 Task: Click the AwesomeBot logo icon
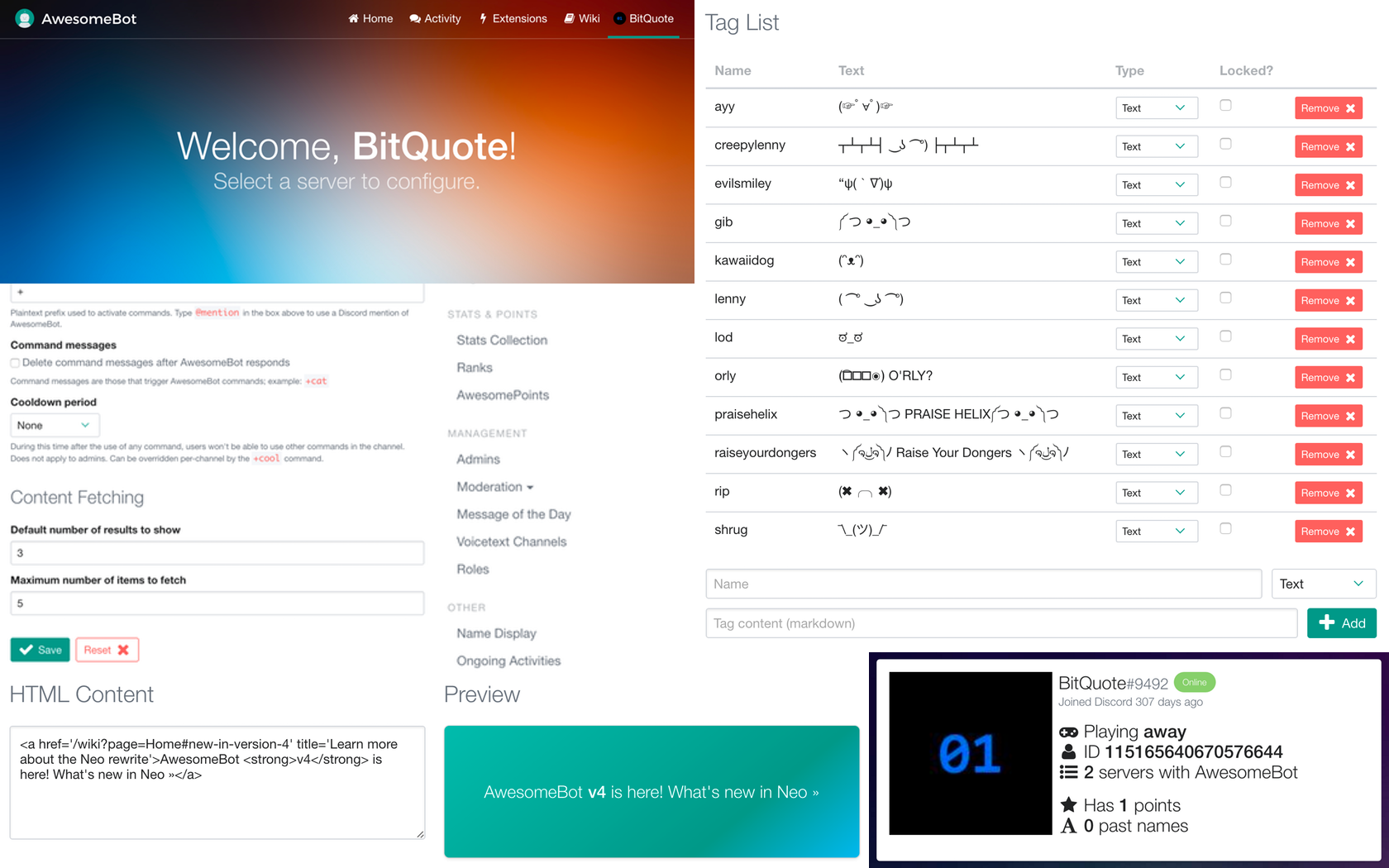[25, 18]
